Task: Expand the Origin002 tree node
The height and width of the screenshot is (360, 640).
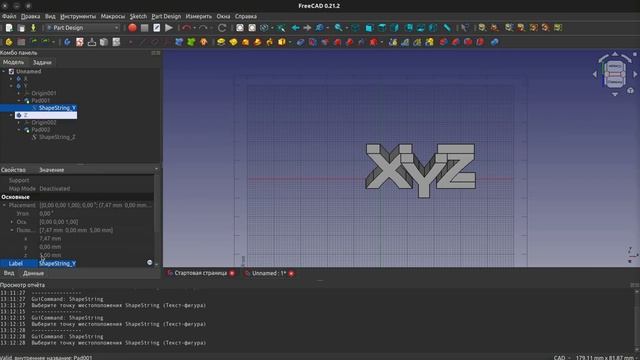Action: pyautogui.click(x=19, y=122)
